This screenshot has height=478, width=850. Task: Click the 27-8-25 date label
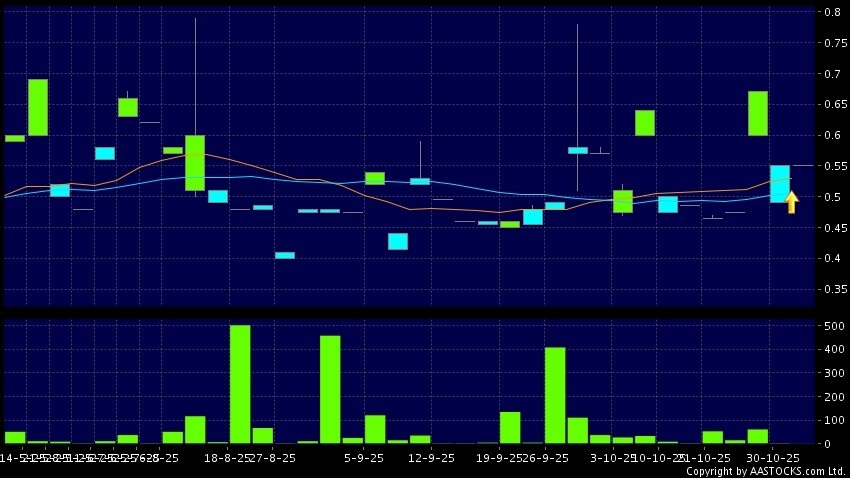tap(272, 458)
